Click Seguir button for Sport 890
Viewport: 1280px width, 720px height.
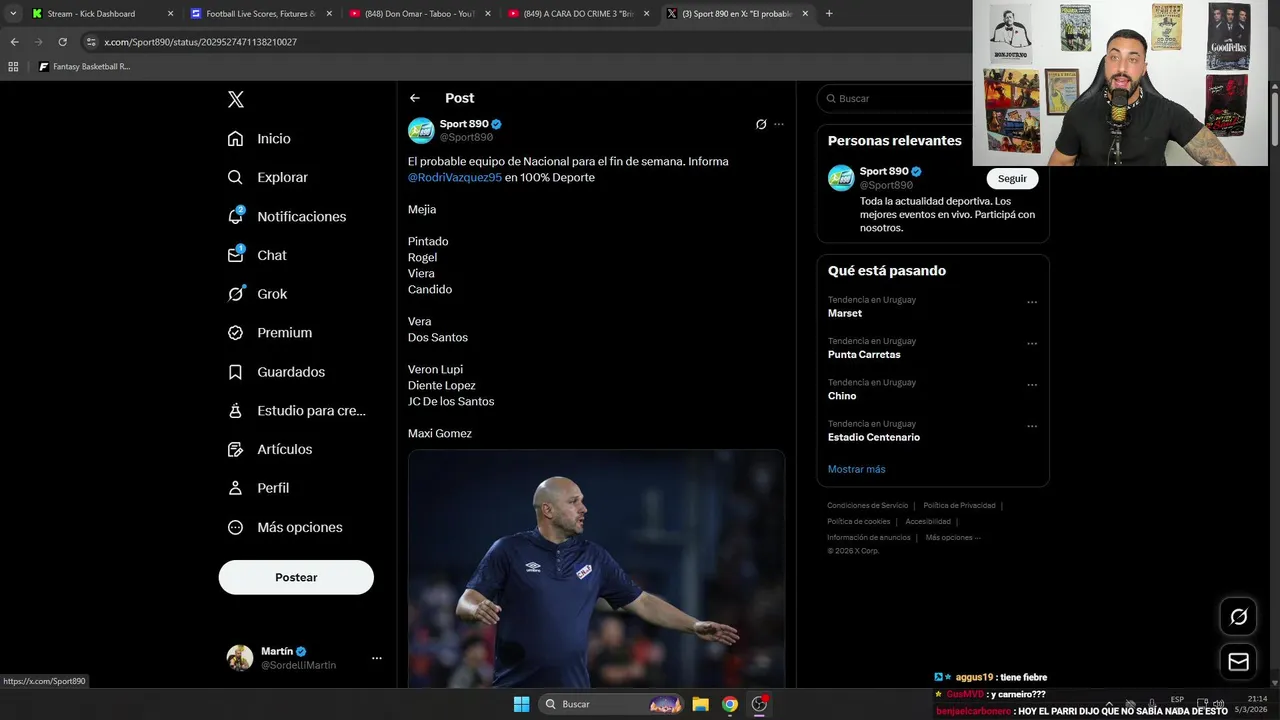click(x=1012, y=178)
